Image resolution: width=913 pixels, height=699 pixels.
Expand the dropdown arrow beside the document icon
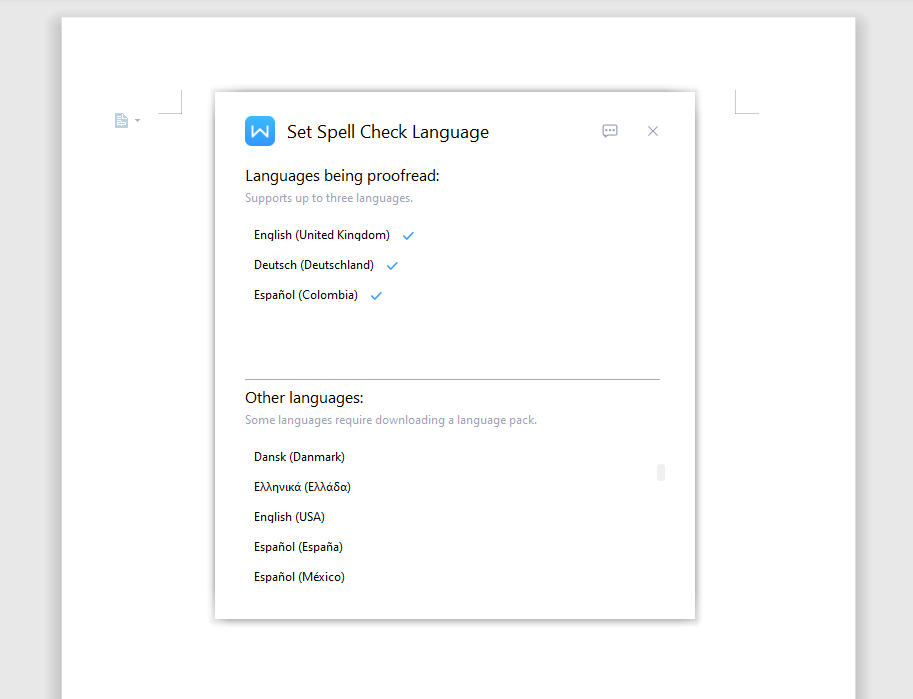(x=137, y=121)
